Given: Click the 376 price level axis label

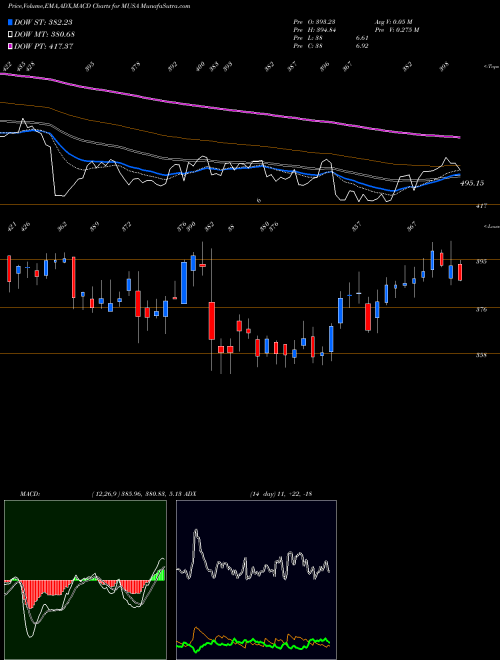Looking at the screenshot, I should (x=481, y=309).
